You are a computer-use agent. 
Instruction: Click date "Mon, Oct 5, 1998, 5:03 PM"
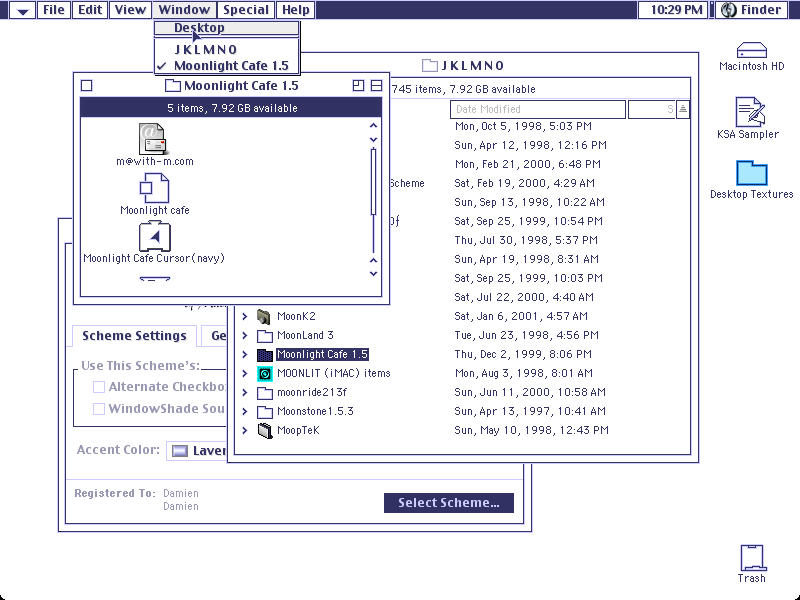click(x=523, y=126)
